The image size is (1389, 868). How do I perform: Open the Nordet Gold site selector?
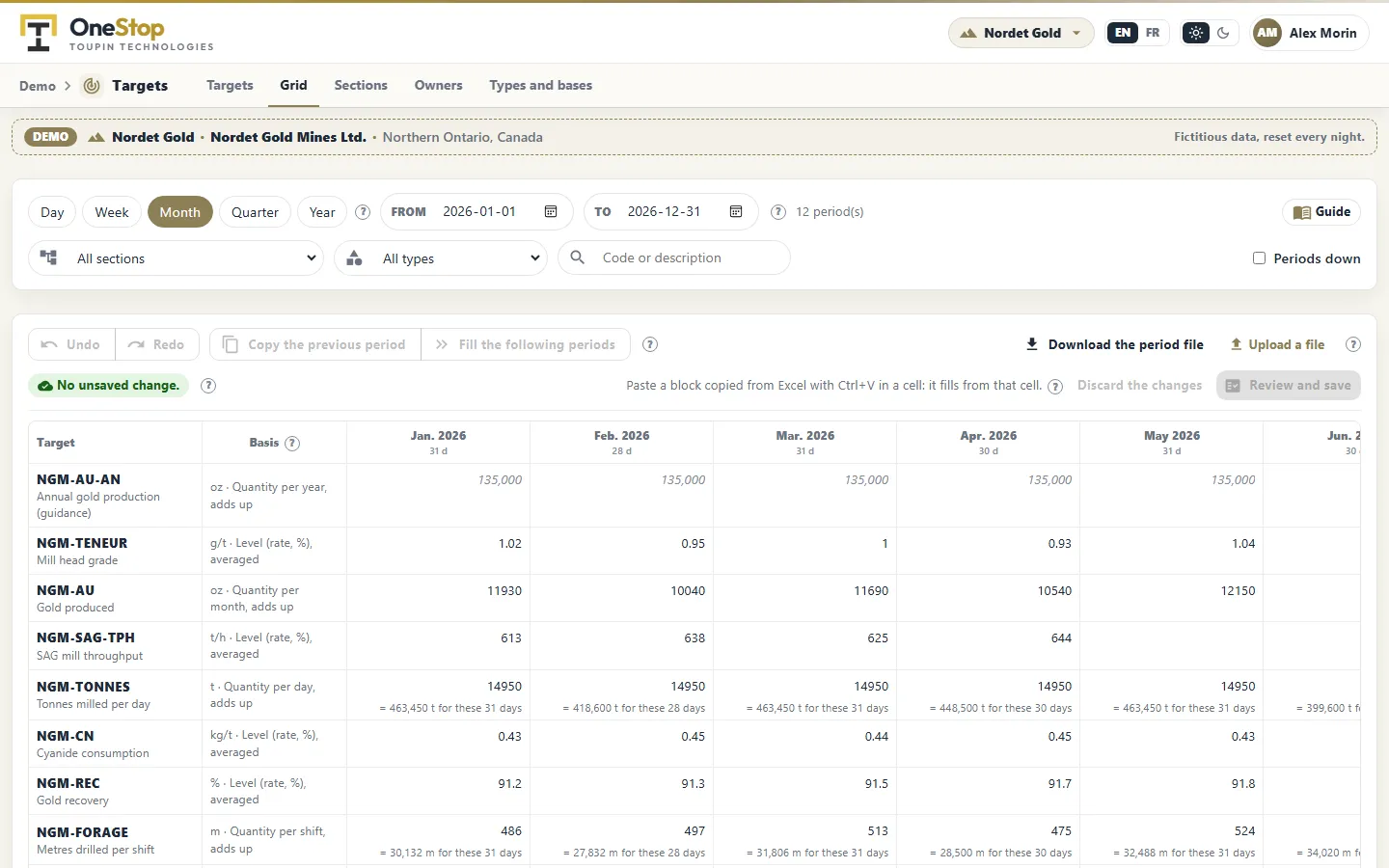point(1021,33)
